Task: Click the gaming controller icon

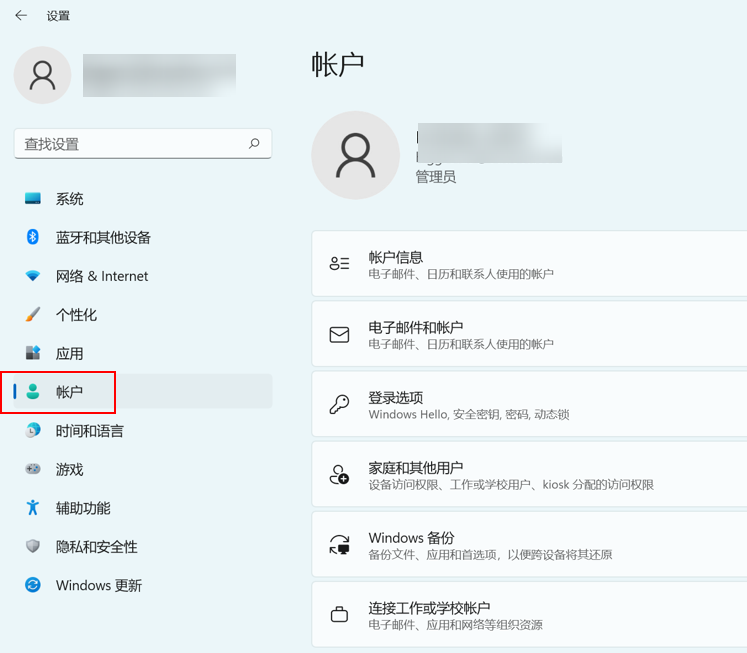Action: tap(33, 469)
